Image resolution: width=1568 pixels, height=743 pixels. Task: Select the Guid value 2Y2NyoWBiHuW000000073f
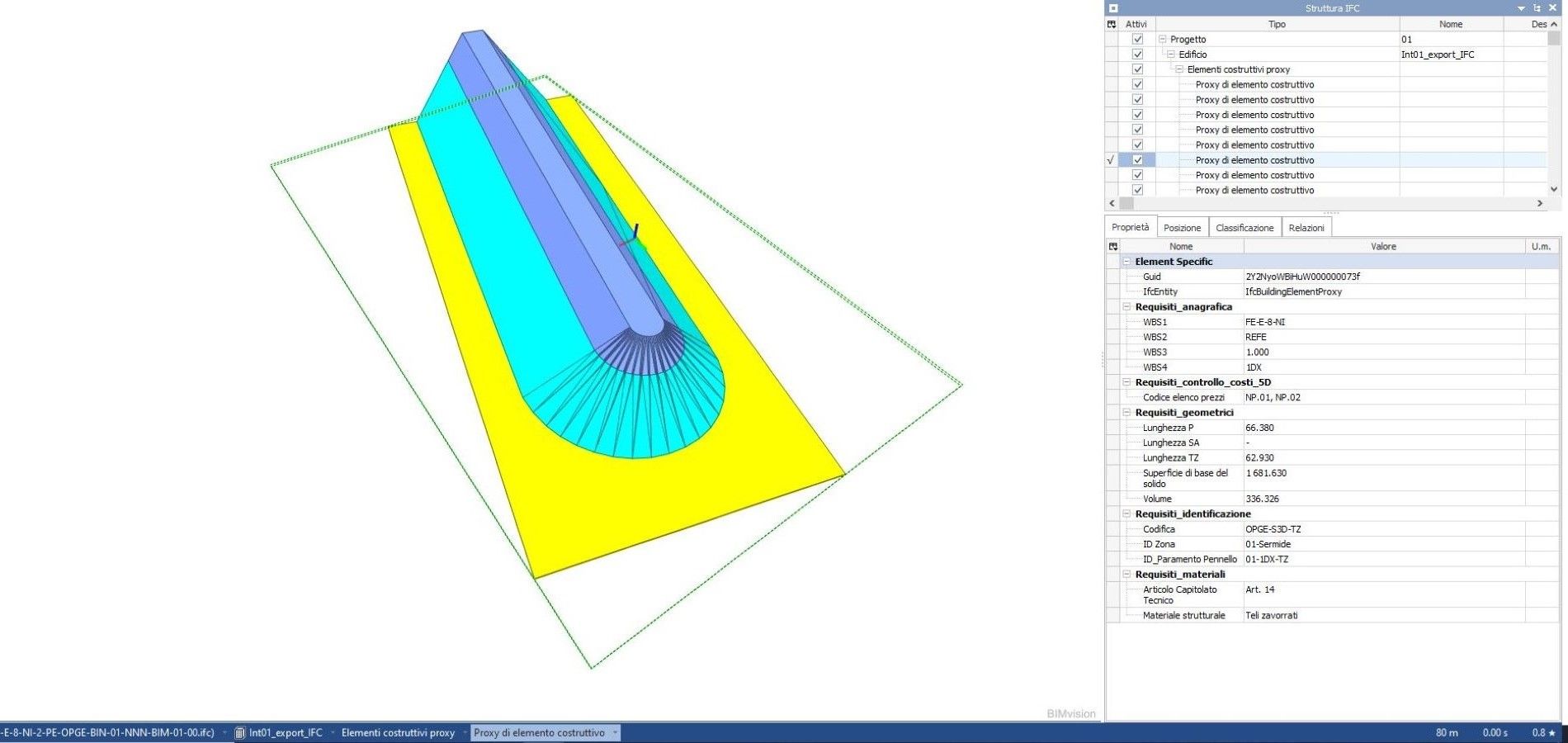pos(1302,277)
